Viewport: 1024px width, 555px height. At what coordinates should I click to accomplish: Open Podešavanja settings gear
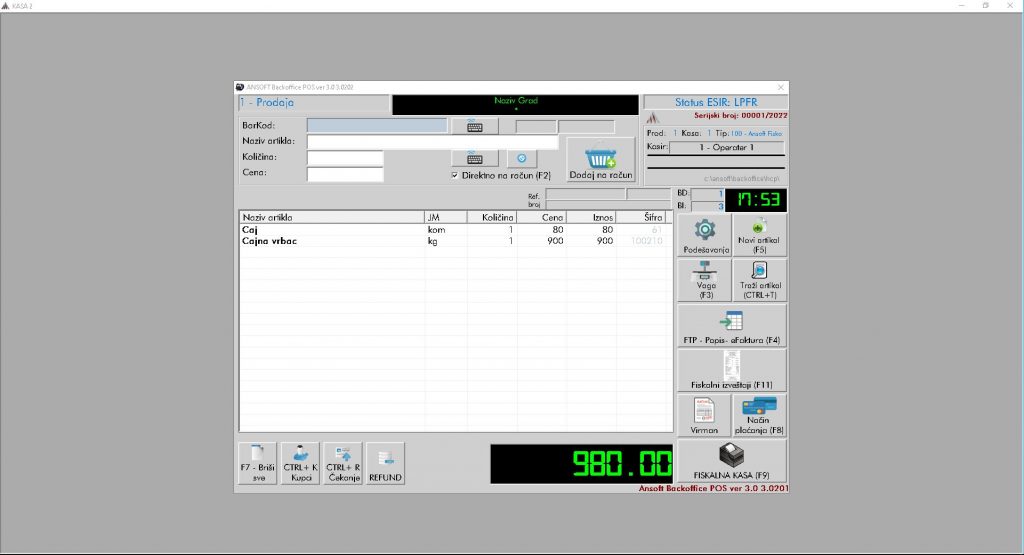[x=704, y=235]
